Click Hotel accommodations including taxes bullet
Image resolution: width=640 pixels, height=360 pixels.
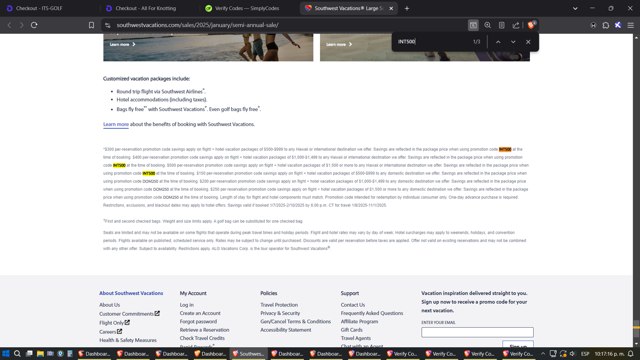pyautogui.click(x=162, y=100)
